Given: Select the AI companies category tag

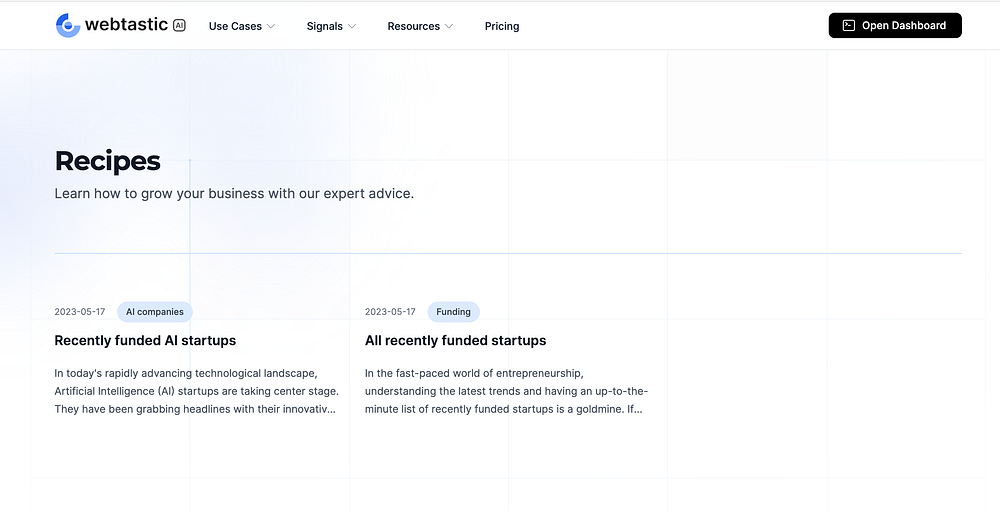Looking at the screenshot, I should pos(155,312).
